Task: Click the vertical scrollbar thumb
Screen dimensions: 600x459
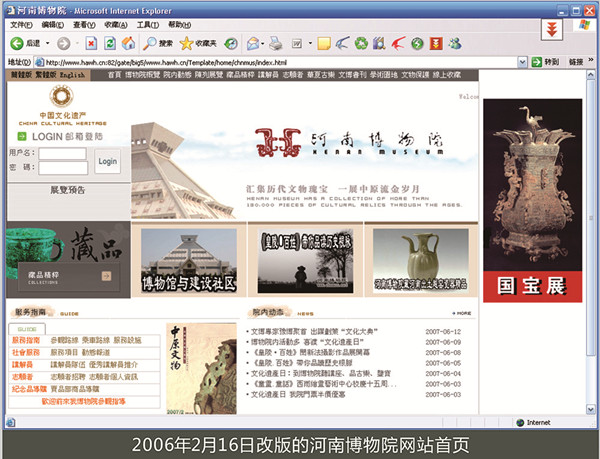Action: point(591,218)
